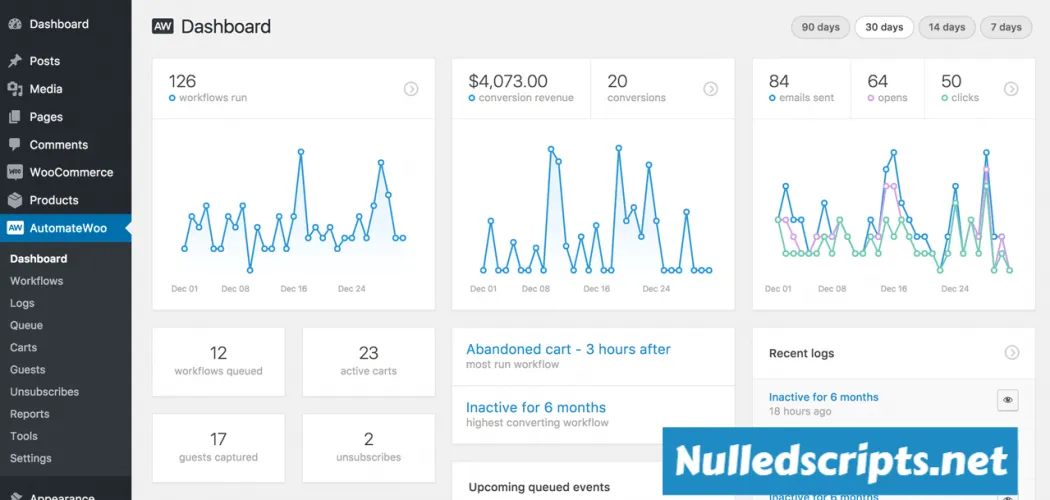The width and height of the screenshot is (1050, 500).
Task: Click the 126 workflows run figure
Action: click(182, 82)
